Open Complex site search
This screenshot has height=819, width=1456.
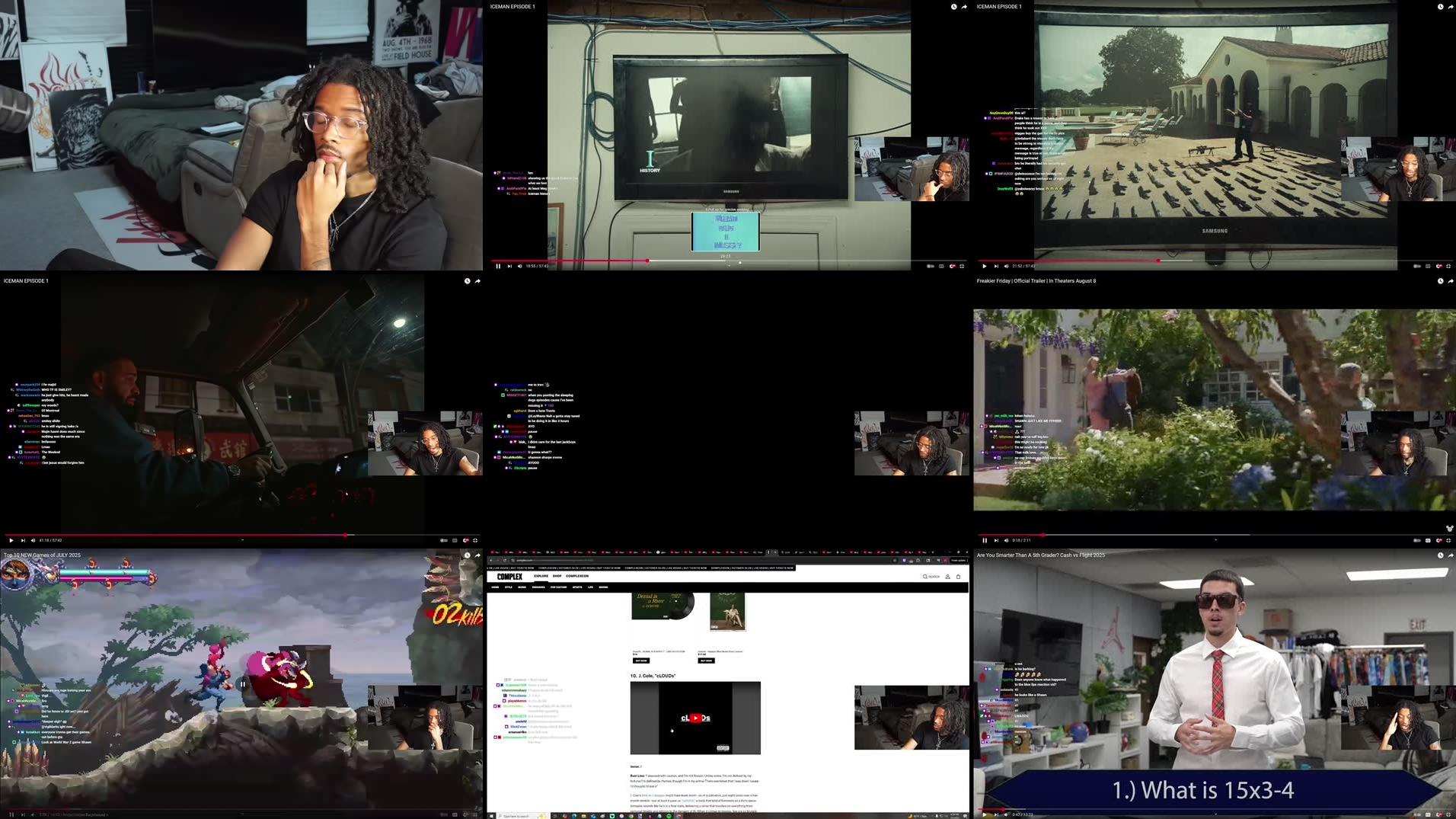click(931, 577)
